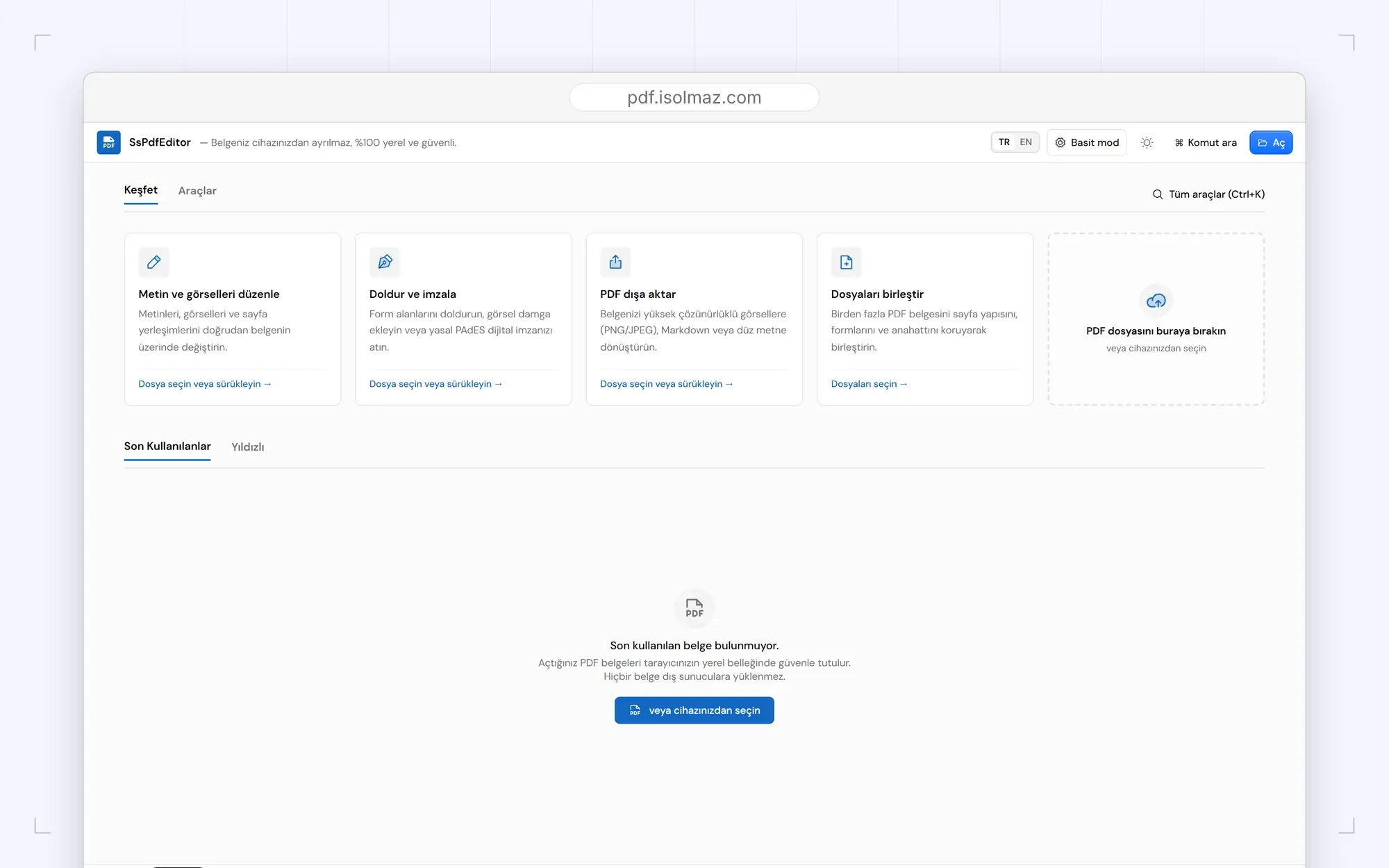Click the SsPdfEditor app name text
This screenshot has height=868, width=1389.
(x=160, y=142)
